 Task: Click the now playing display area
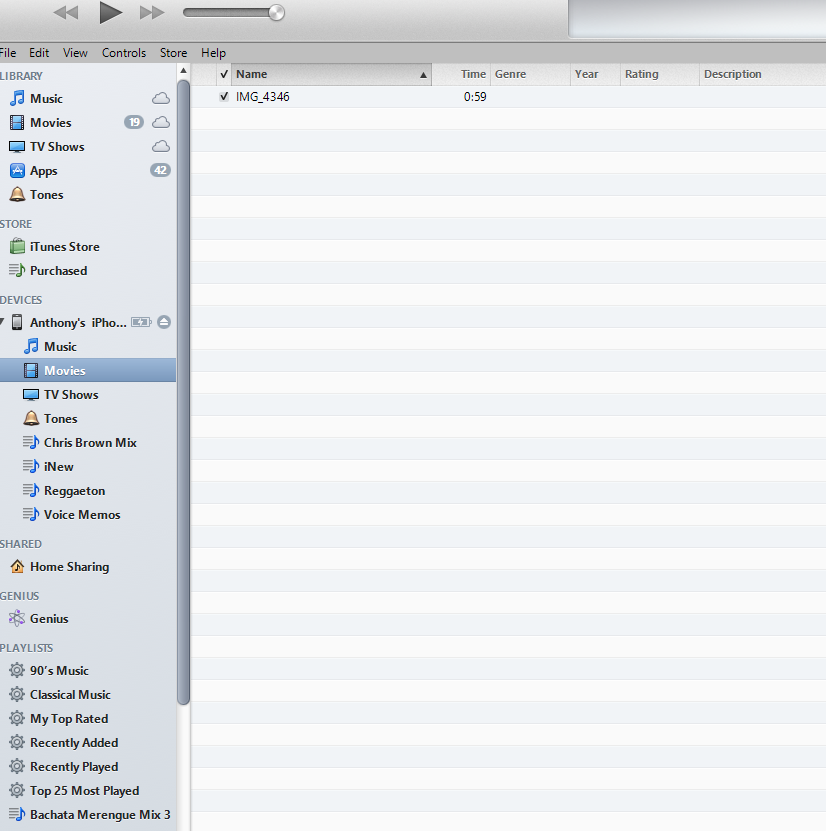point(697,19)
